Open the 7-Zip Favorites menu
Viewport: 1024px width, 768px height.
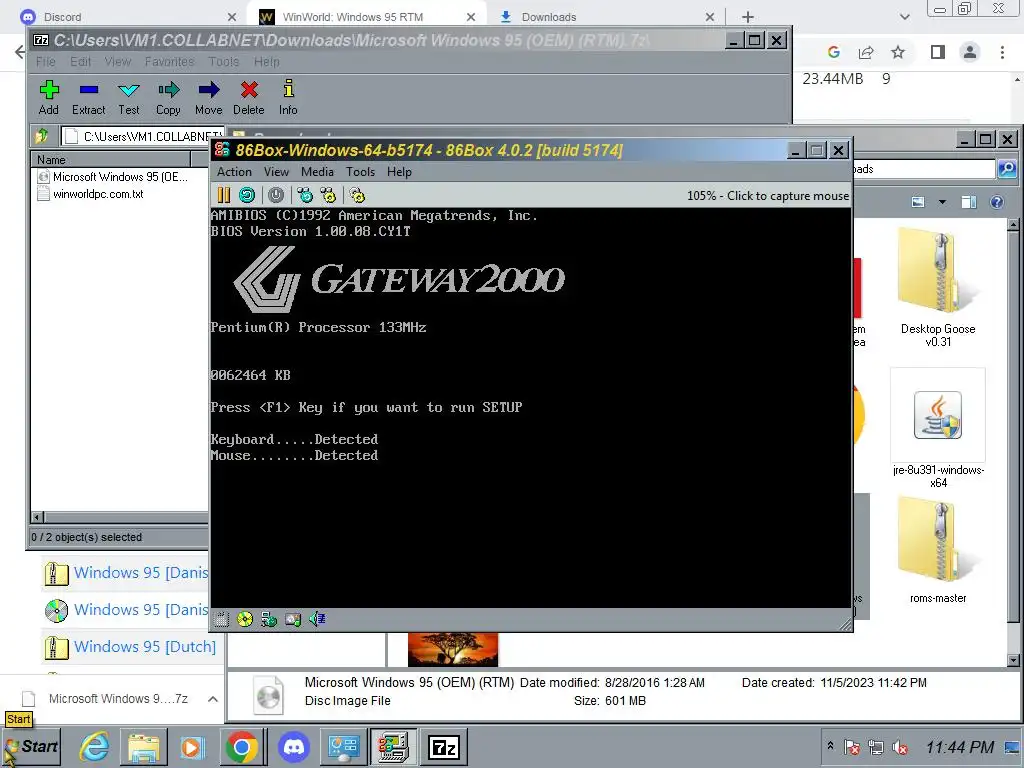coord(170,61)
